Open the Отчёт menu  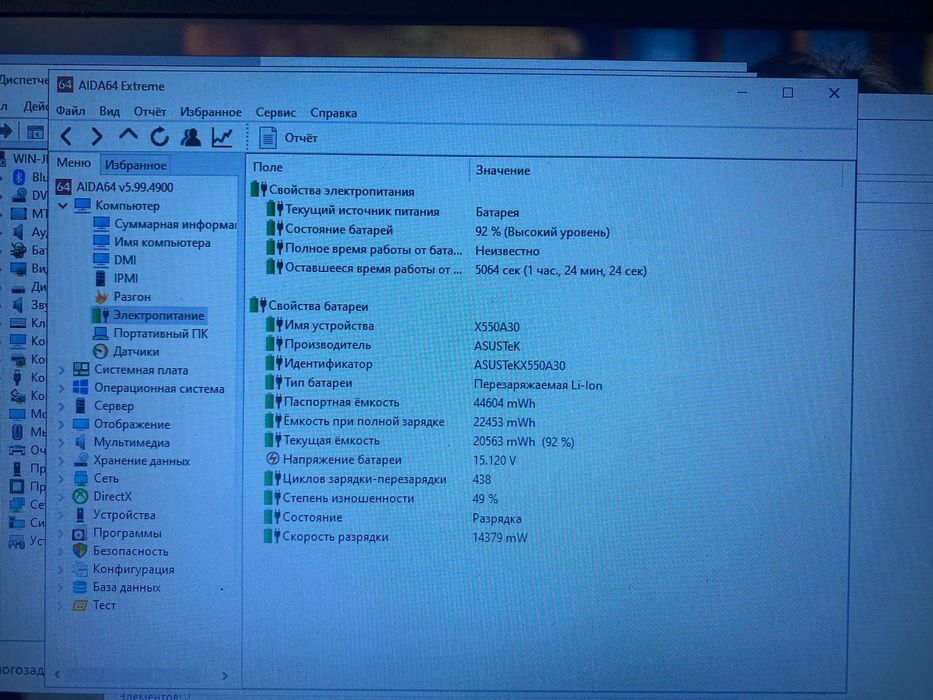tap(149, 111)
